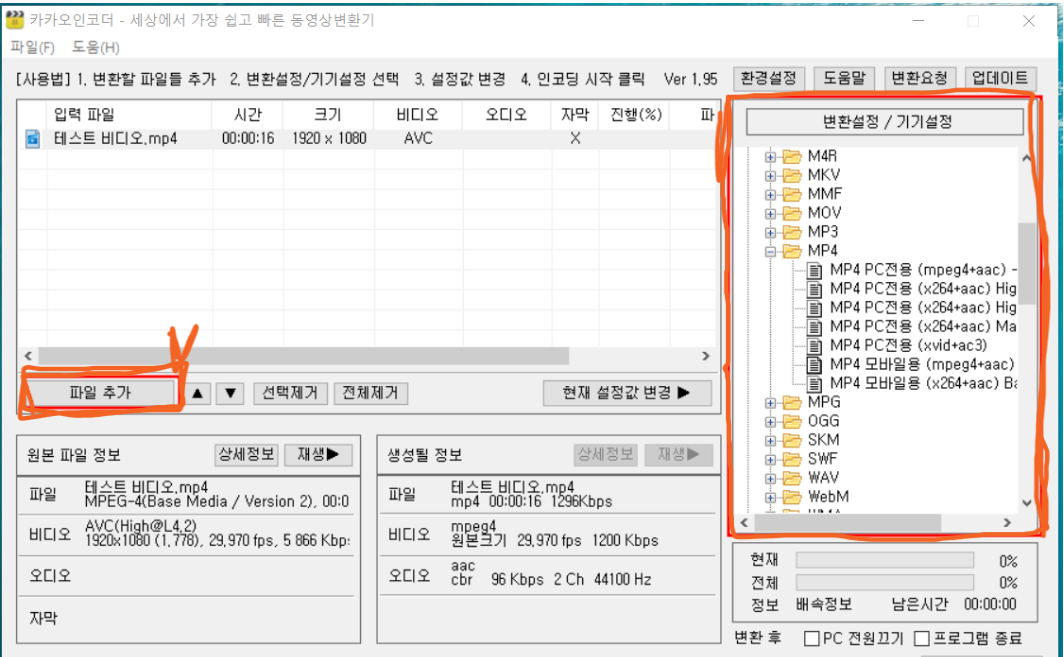Expand the SKM folder node
The width and height of the screenshot is (1064, 657).
(x=770, y=441)
